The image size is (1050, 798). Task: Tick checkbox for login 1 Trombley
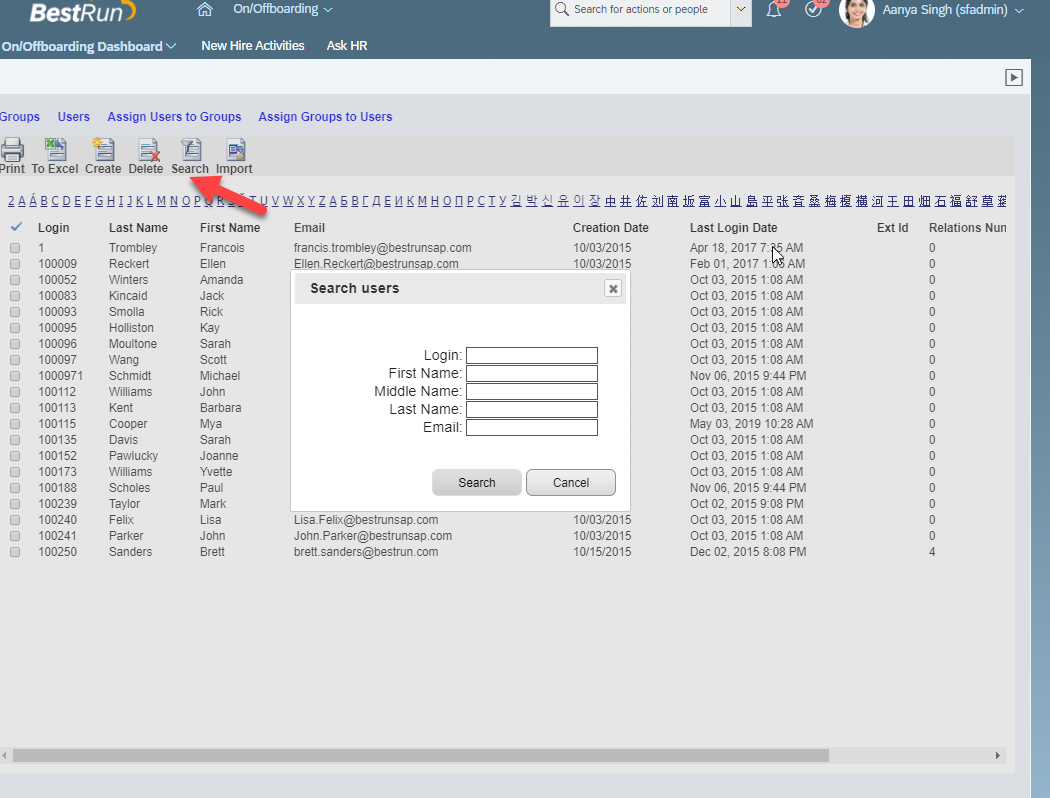point(15,248)
